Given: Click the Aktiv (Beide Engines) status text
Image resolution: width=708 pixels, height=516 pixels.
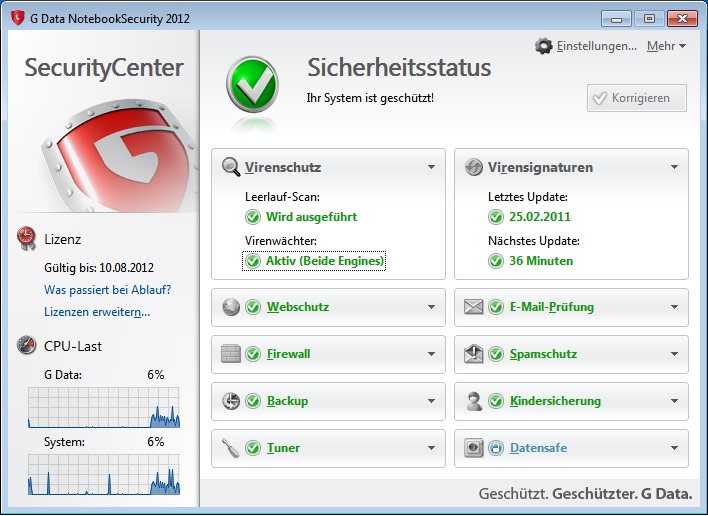Looking at the screenshot, I should 325,261.
